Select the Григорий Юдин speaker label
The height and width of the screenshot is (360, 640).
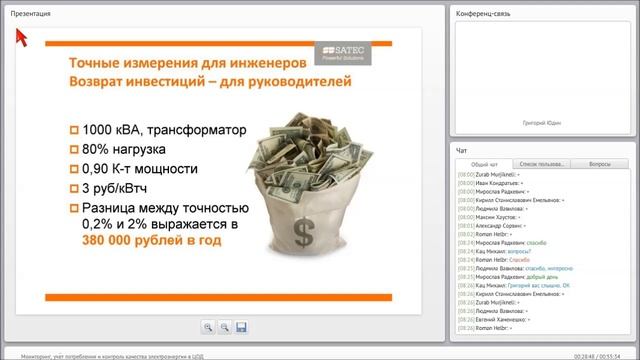point(542,123)
